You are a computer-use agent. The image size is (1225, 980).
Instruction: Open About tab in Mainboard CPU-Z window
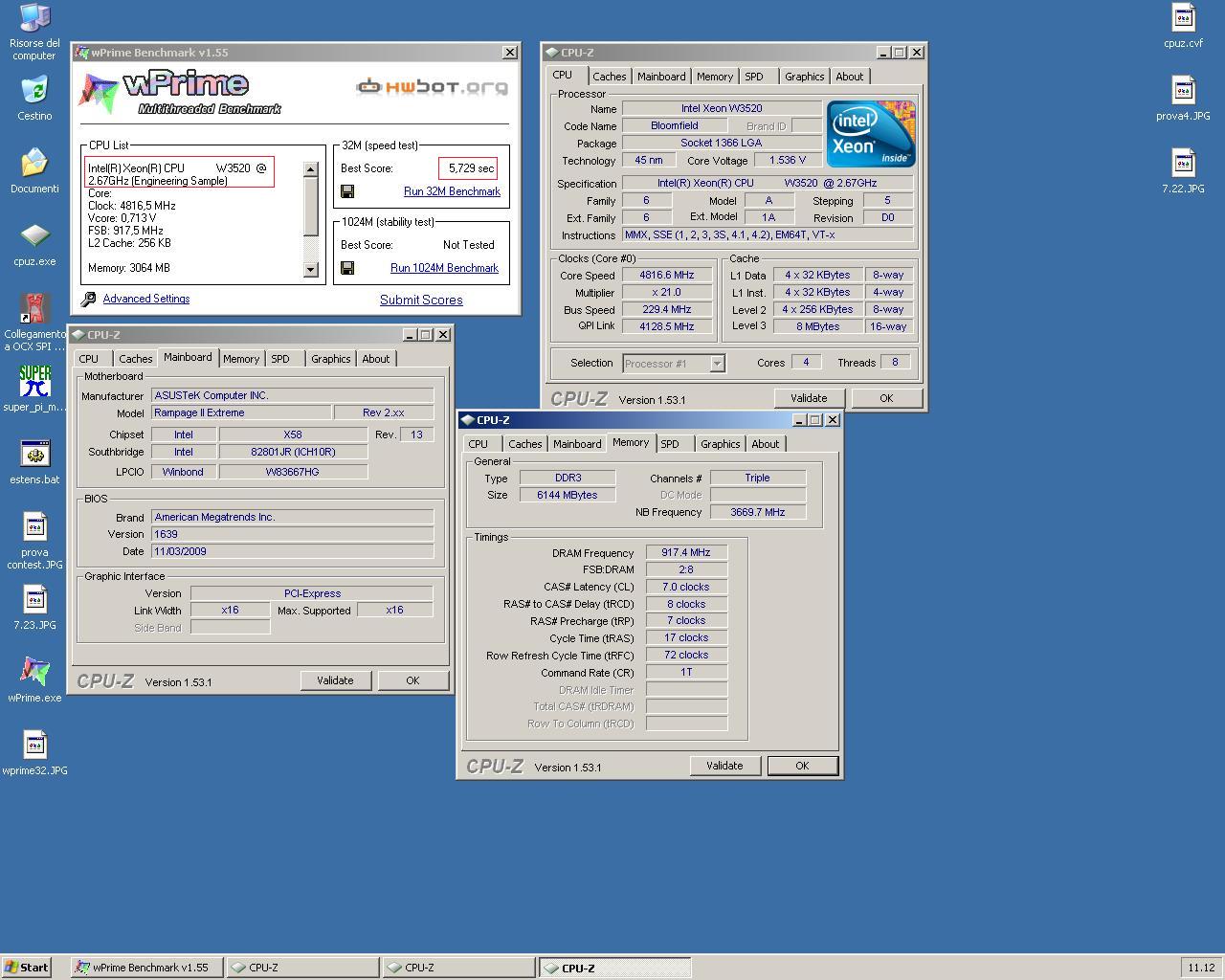click(375, 359)
